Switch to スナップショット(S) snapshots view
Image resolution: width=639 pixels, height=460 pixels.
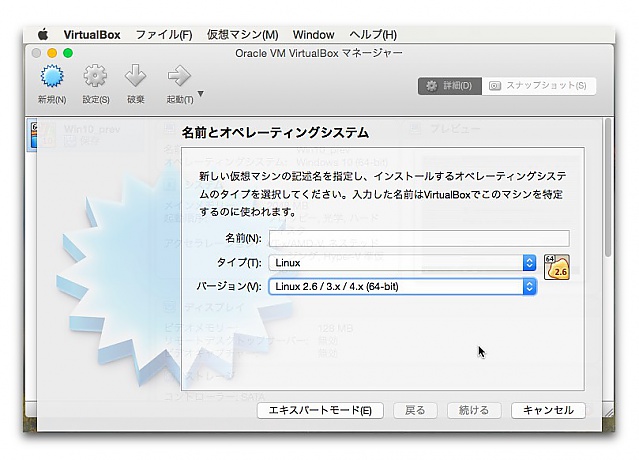tap(540, 86)
